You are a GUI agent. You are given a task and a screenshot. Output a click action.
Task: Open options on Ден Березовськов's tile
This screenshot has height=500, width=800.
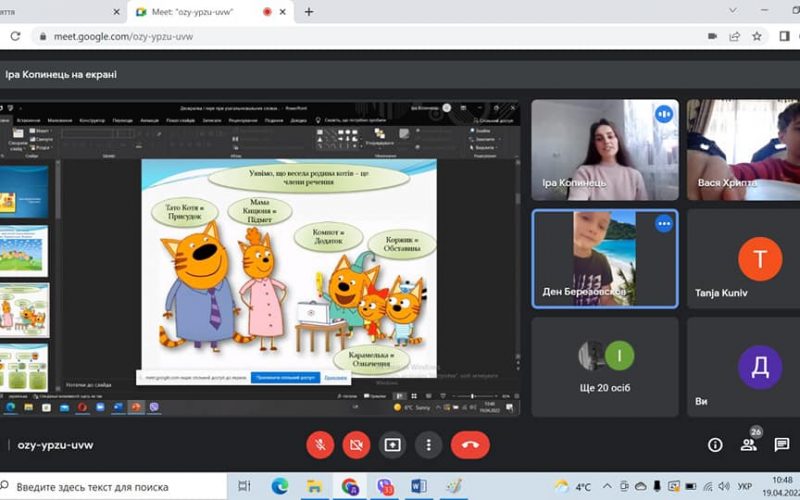(664, 224)
